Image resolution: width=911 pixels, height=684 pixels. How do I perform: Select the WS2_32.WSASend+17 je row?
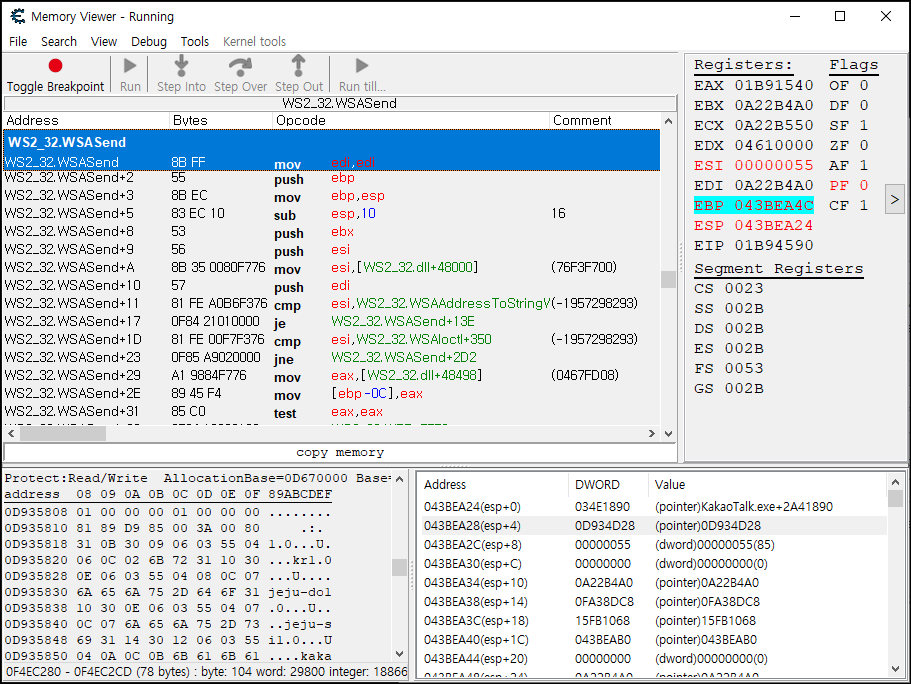click(x=332, y=322)
